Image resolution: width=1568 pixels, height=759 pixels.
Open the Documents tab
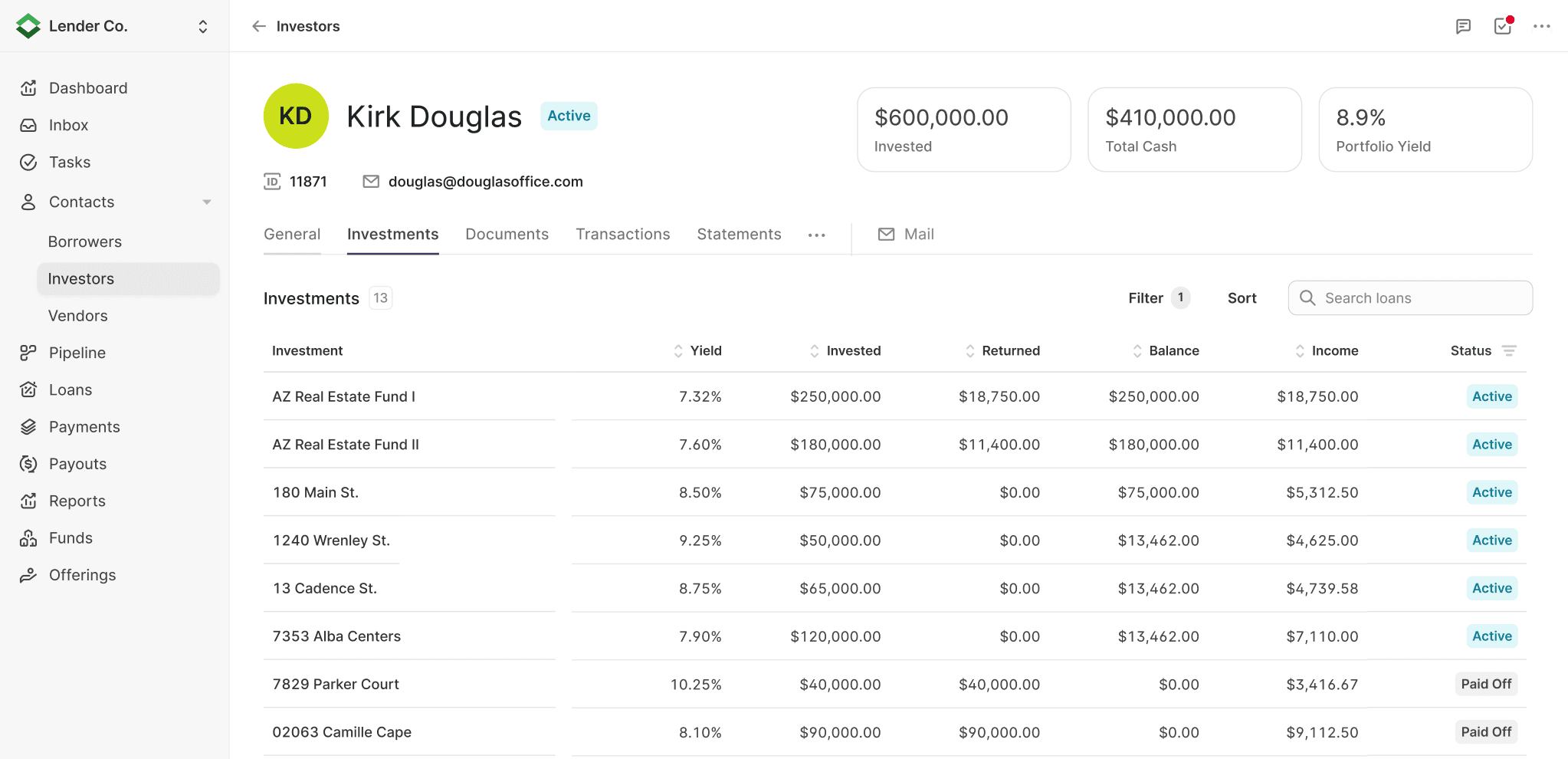(507, 234)
